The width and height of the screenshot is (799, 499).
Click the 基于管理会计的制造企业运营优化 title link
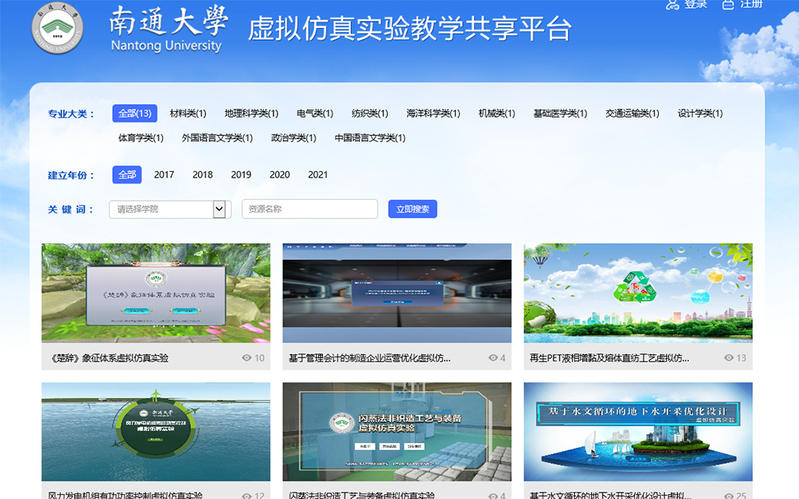369,358
